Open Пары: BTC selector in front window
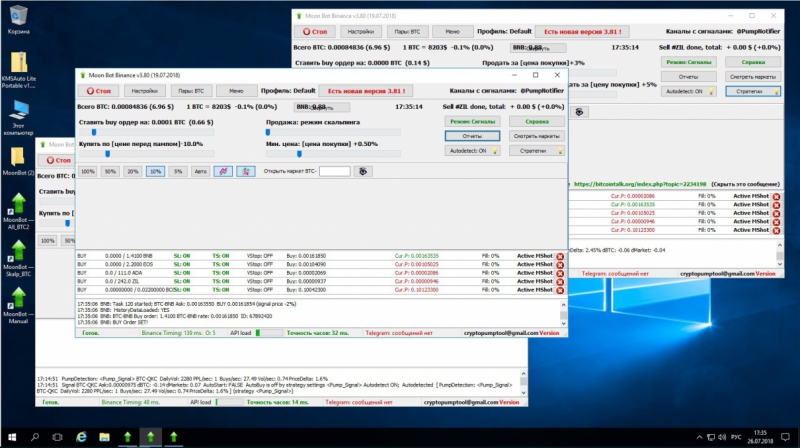Screen dimensions: 800x448 (191, 91)
